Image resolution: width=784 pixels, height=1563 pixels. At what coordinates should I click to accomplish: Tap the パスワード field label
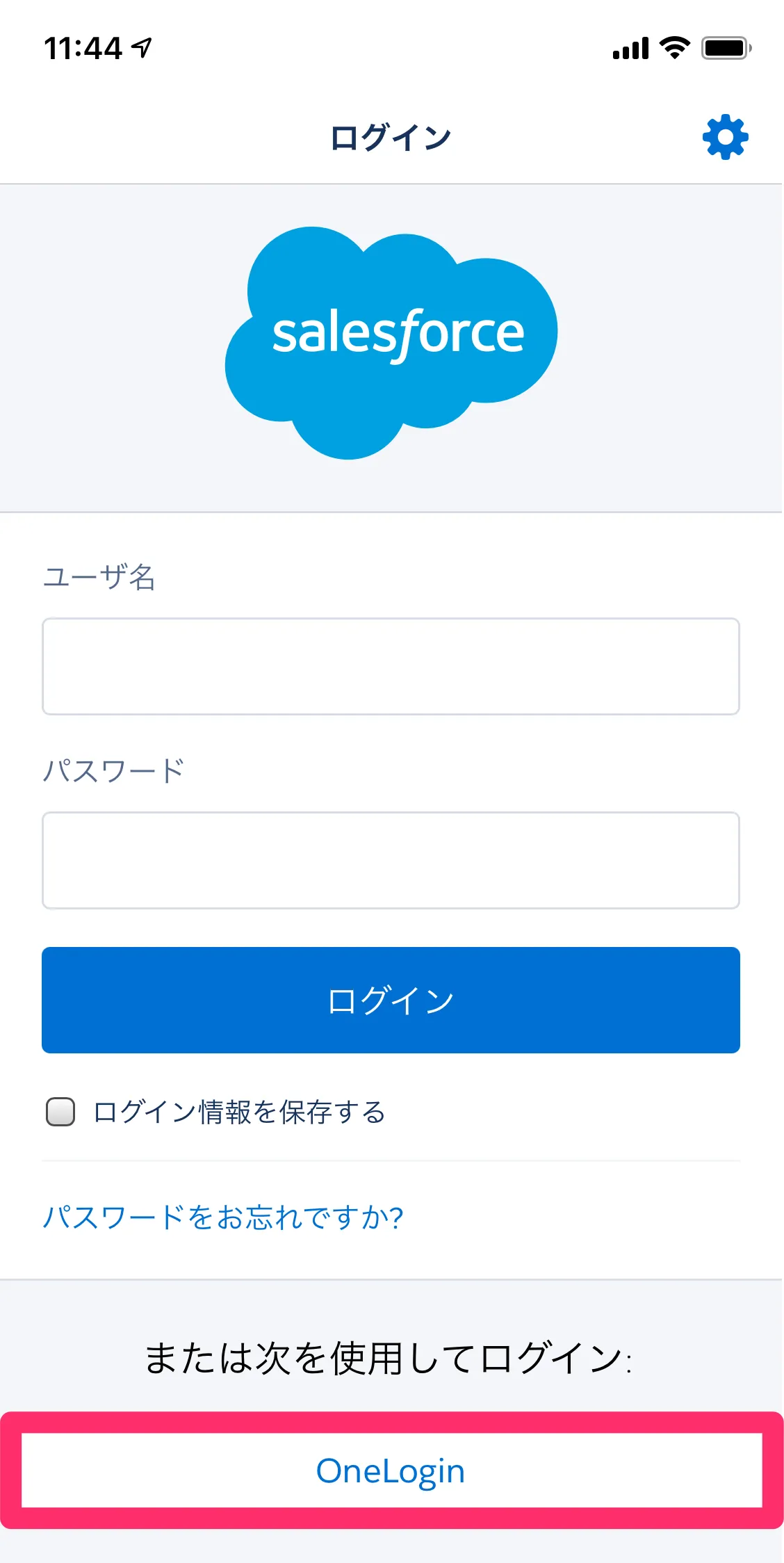(113, 771)
